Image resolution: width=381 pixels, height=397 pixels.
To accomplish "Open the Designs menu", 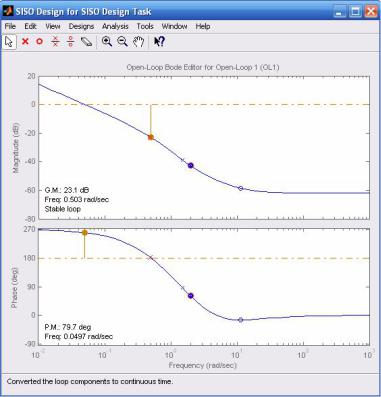I will tap(81, 26).
